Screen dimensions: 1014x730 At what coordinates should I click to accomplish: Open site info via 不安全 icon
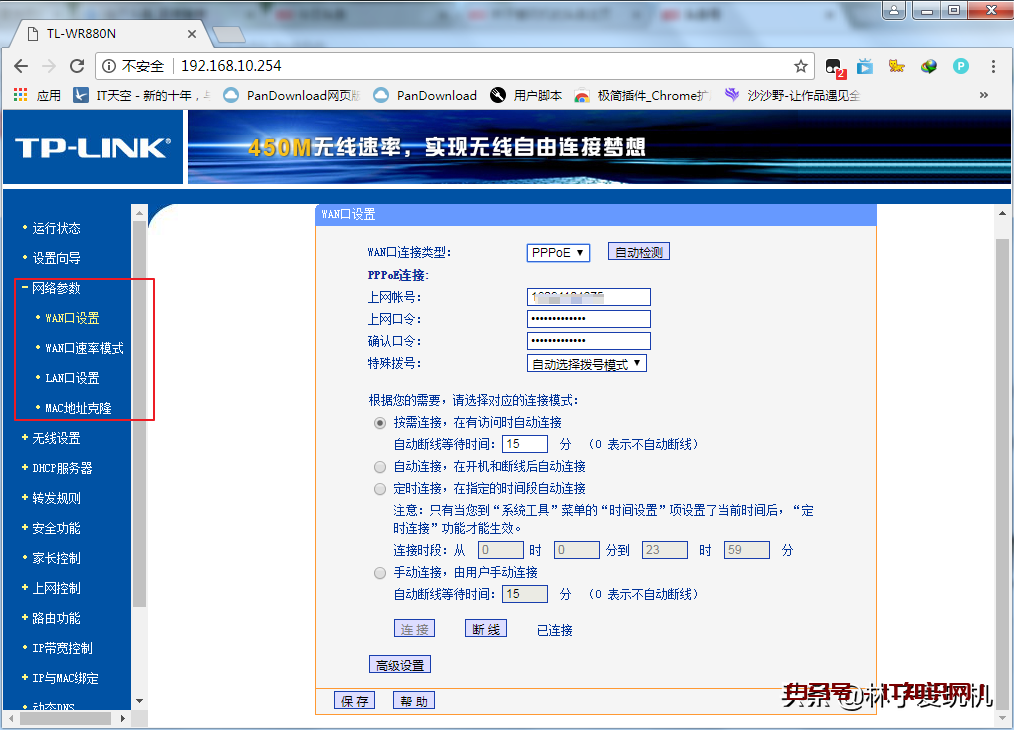click(118, 65)
